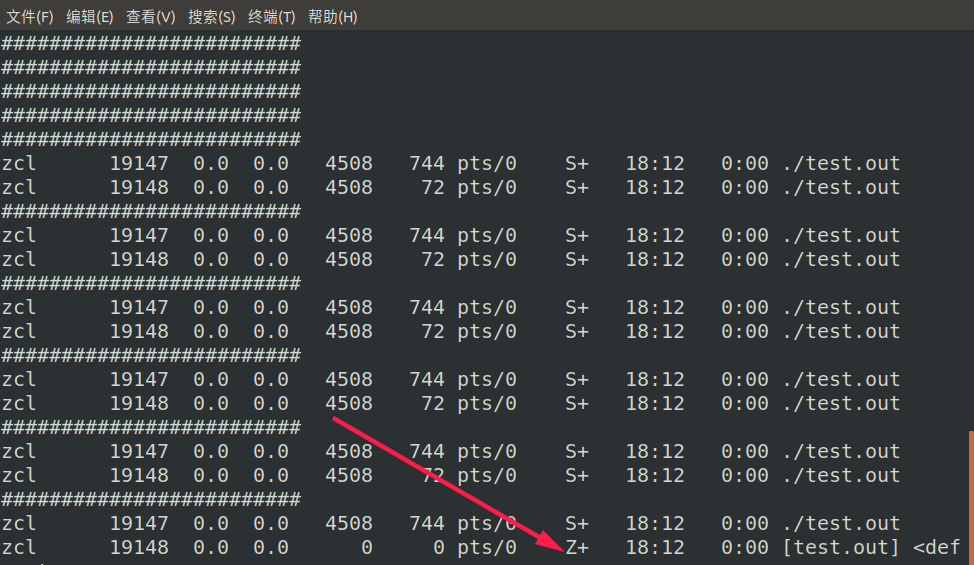Click the 744 value in the first process row
The width and height of the screenshot is (974, 565).
point(427,163)
